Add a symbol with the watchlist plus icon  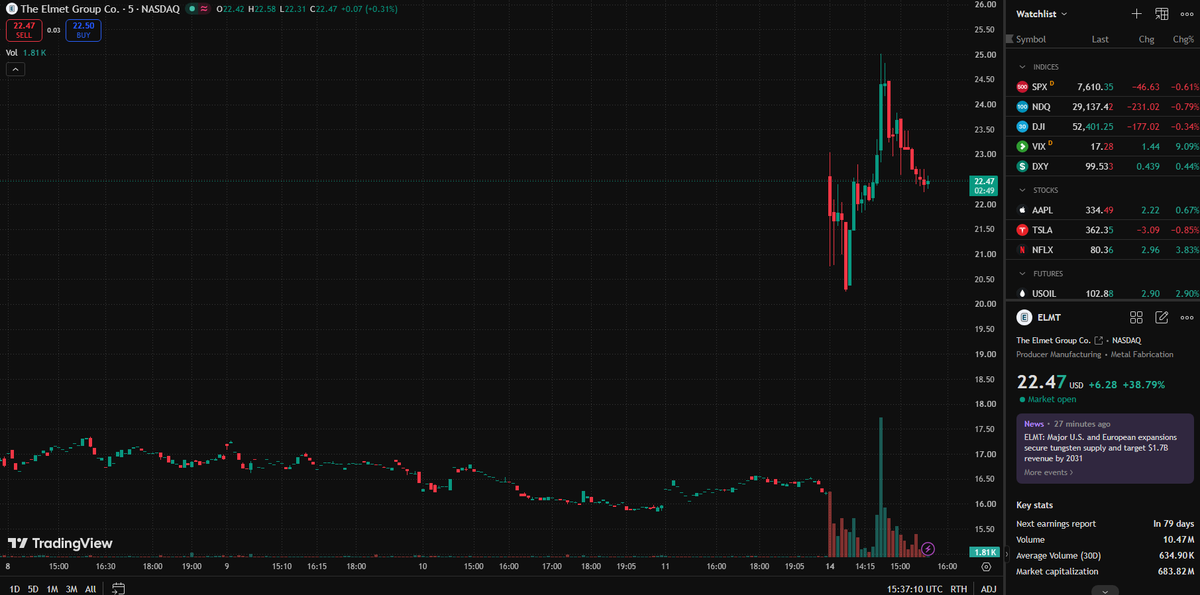(x=1136, y=14)
